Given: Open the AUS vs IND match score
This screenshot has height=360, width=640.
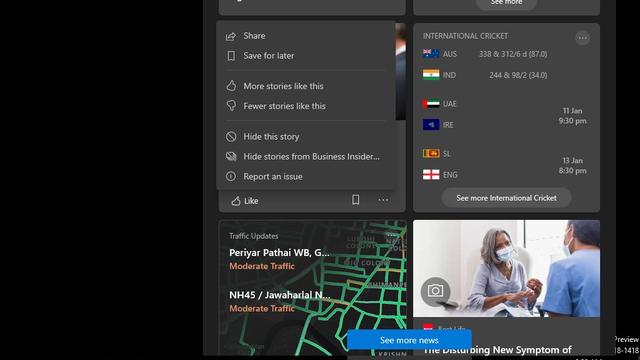Looking at the screenshot, I should click(x=506, y=64).
